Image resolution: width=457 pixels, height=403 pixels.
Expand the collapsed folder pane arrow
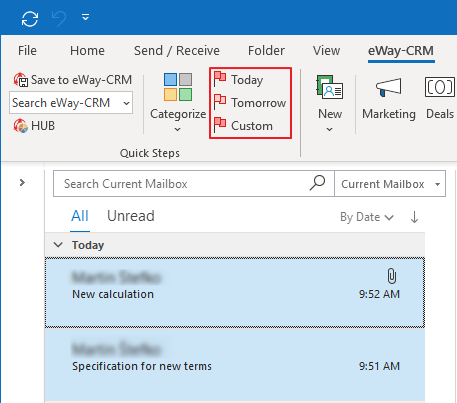(x=22, y=183)
